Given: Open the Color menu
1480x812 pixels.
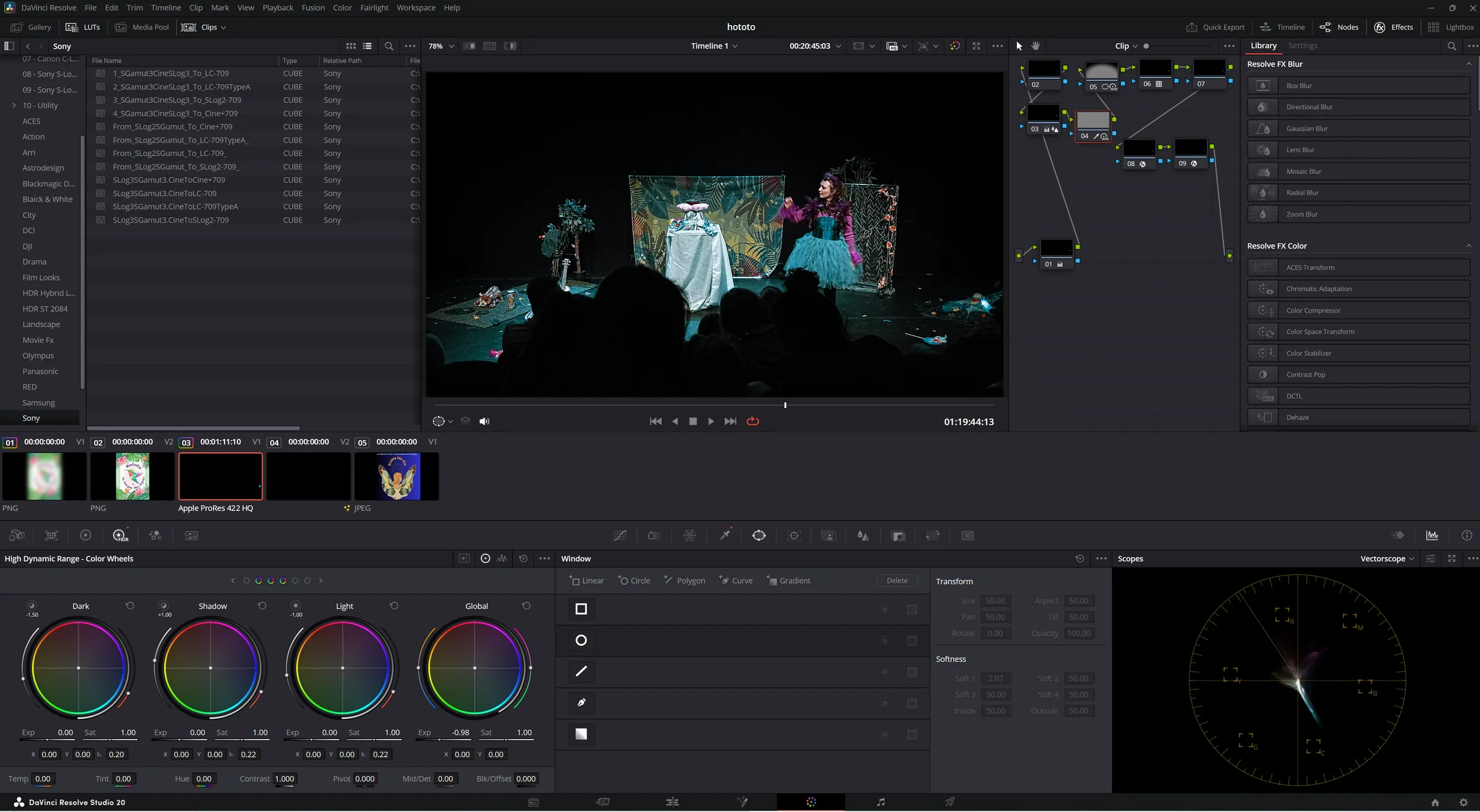Looking at the screenshot, I should click(x=342, y=7).
